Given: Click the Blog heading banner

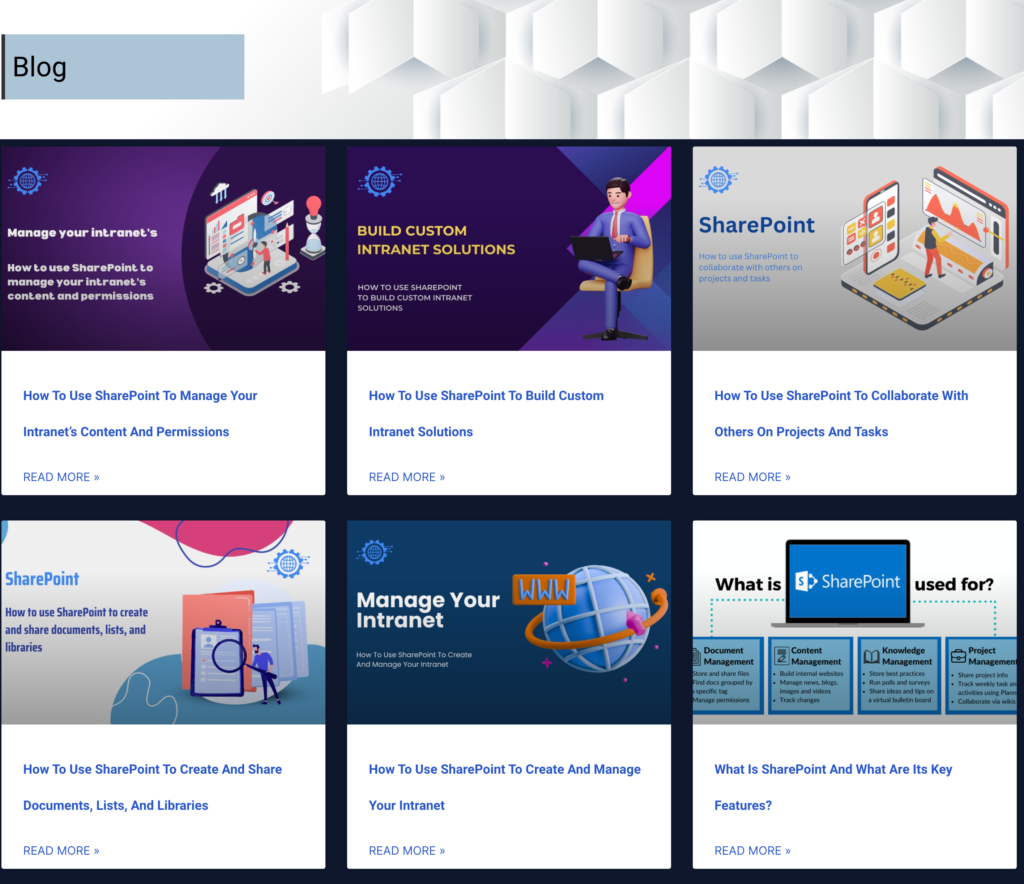Looking at the screenshot, I should [123, 67].
